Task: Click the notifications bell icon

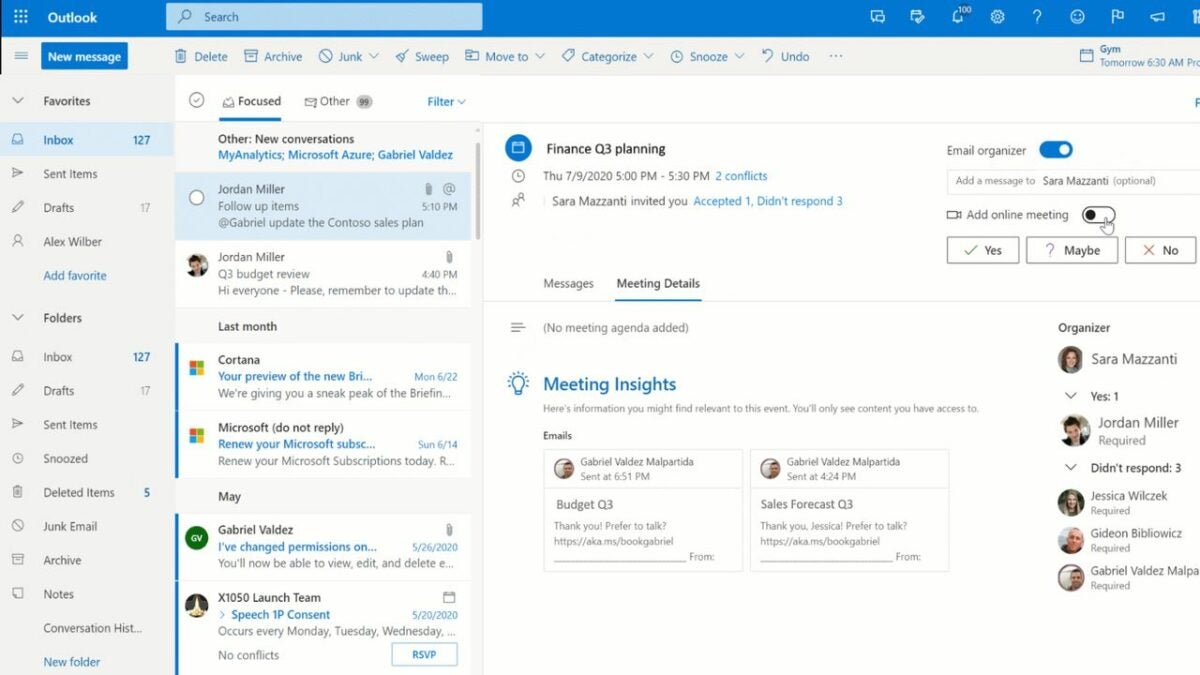Action: [957, 17]
